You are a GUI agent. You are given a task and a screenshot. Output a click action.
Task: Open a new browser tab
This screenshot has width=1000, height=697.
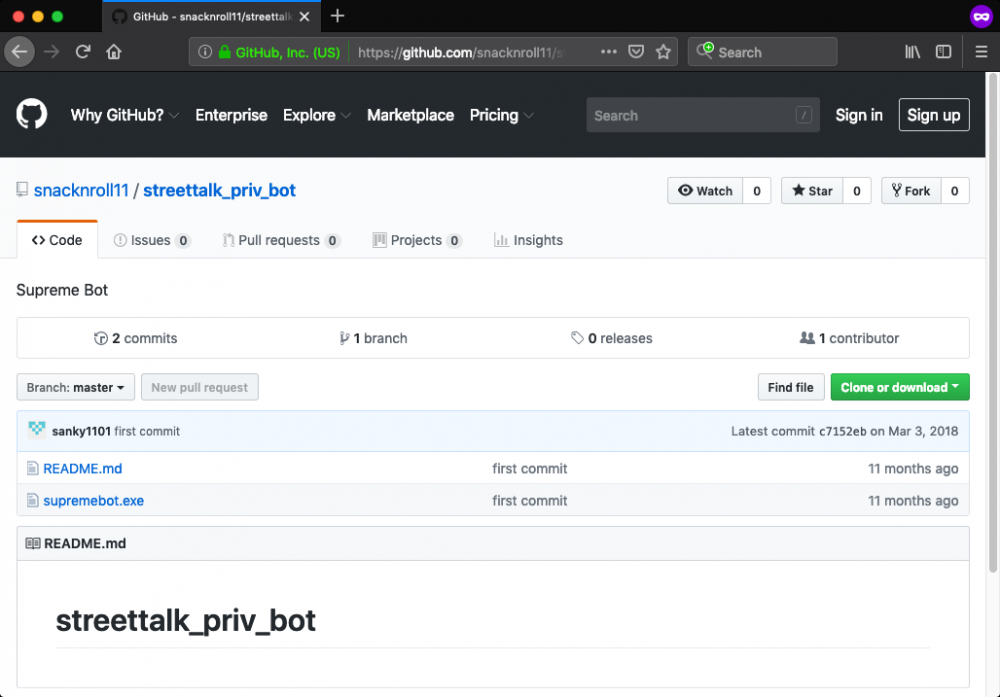pos(338,16)
